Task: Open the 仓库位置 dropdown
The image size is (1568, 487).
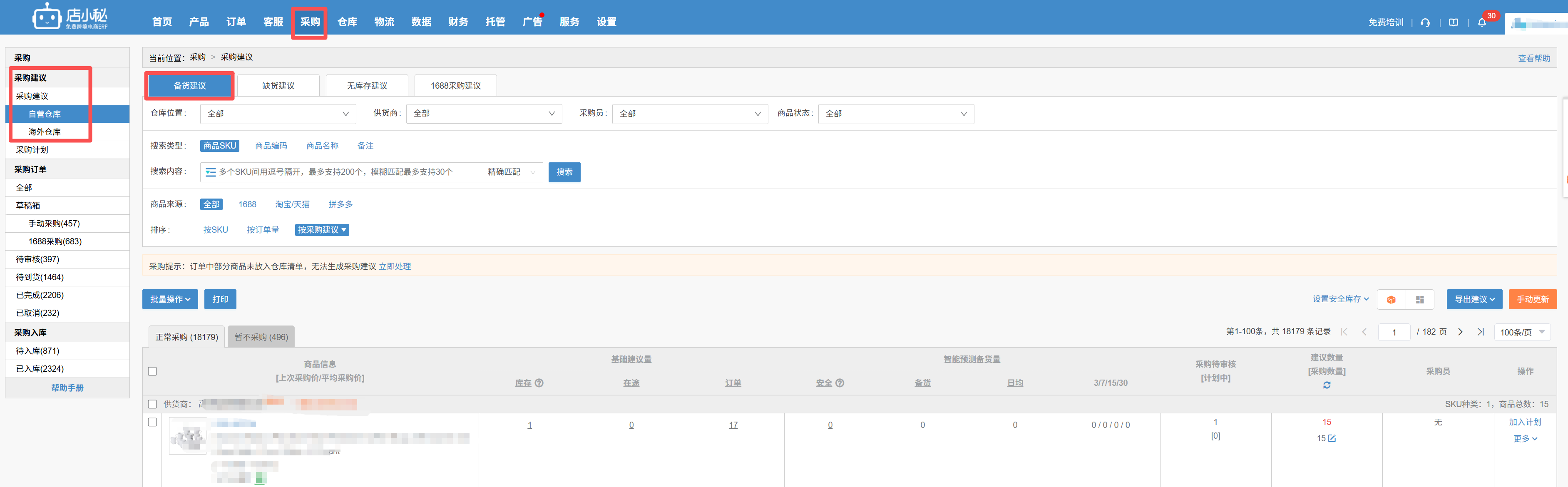Action: coord(278,114)
